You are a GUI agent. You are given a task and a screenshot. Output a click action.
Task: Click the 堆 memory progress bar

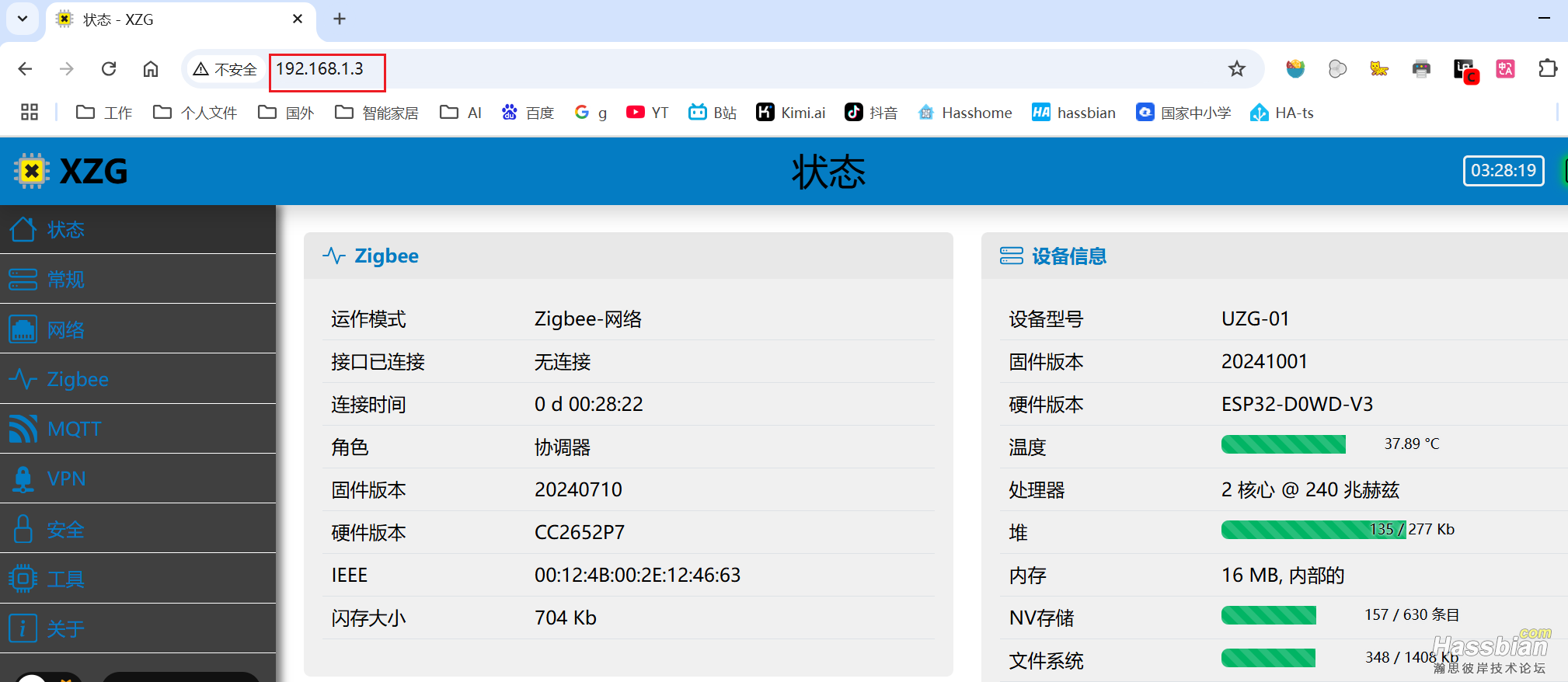tap(1313, 530)
